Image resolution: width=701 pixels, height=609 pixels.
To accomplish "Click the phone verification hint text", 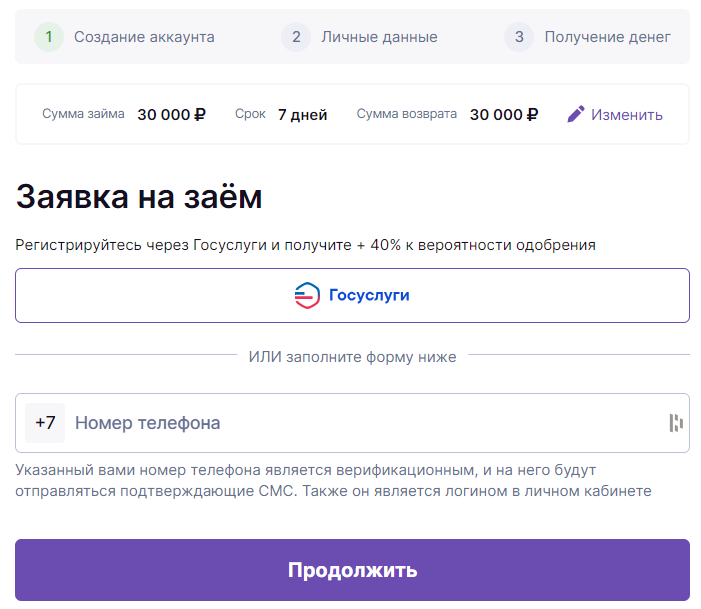I will click(333, 481).
